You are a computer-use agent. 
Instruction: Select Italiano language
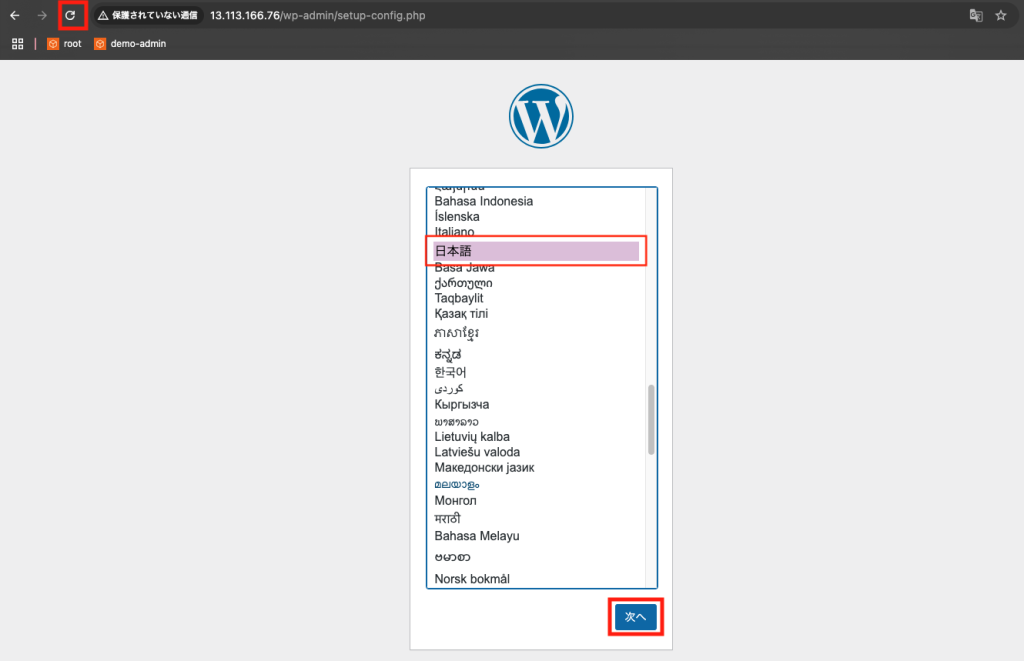pos(536,232)
